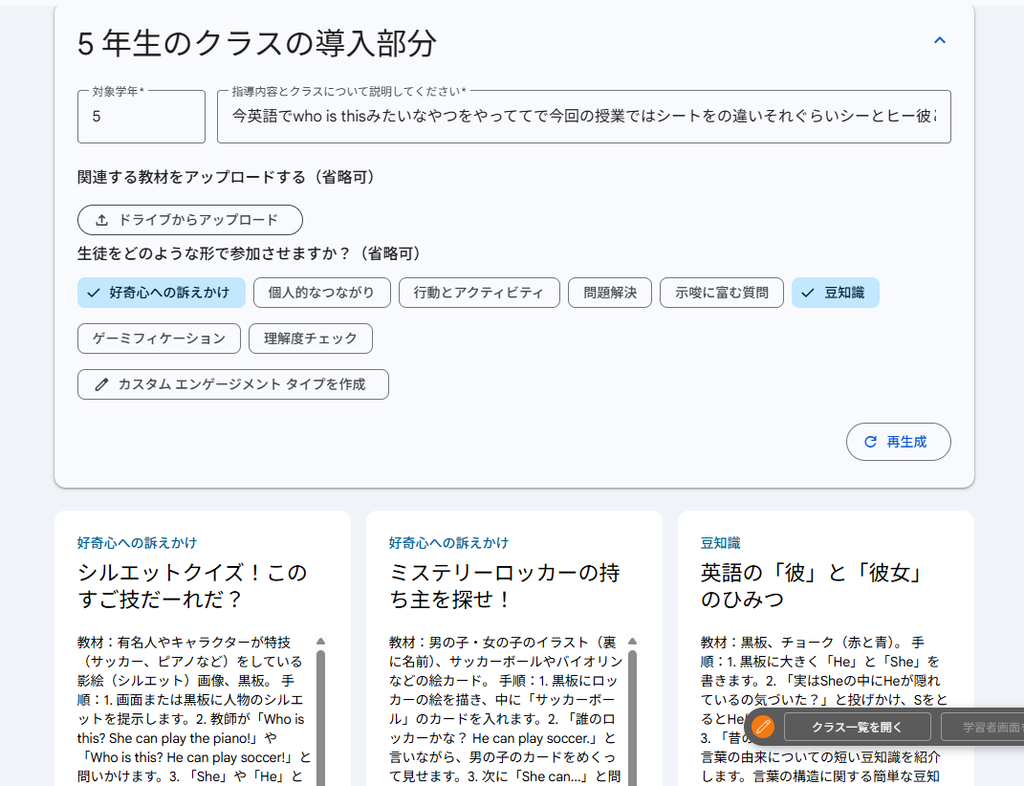Select the 個人的なつながり chip
Screen dimensions: 1024x786
[x=322, y=292]
